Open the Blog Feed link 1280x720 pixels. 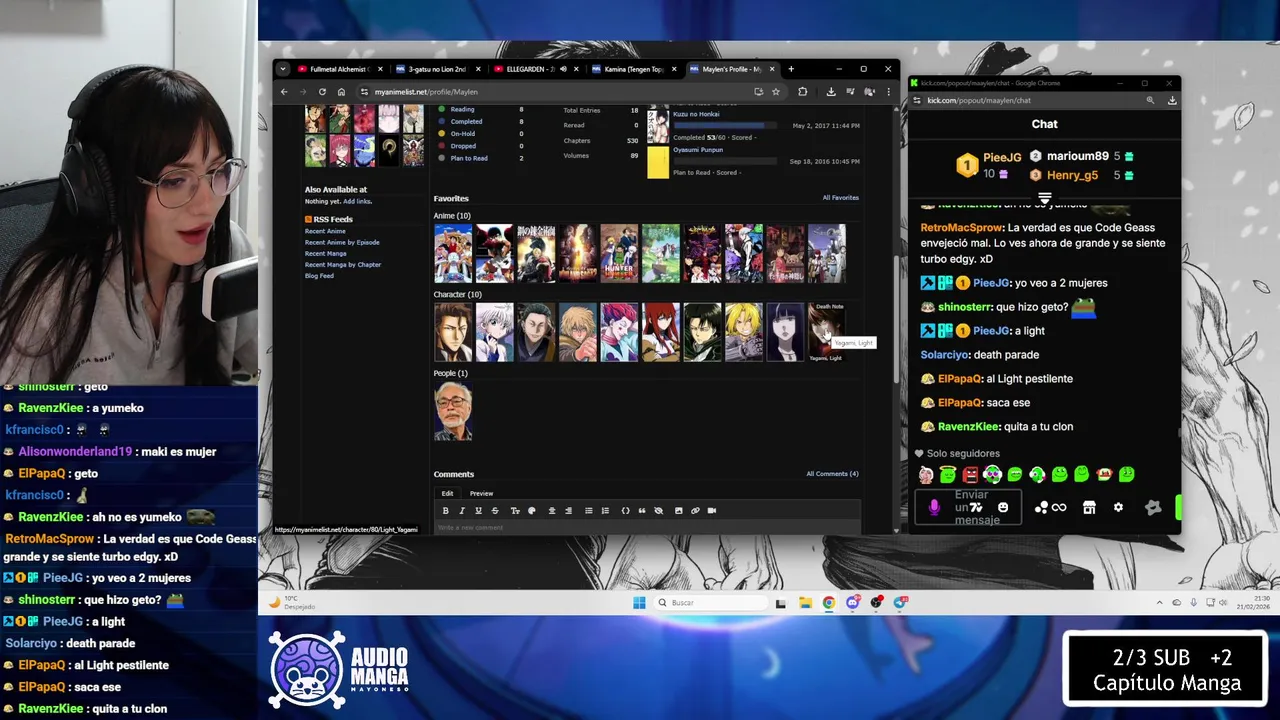pos(319,275)
